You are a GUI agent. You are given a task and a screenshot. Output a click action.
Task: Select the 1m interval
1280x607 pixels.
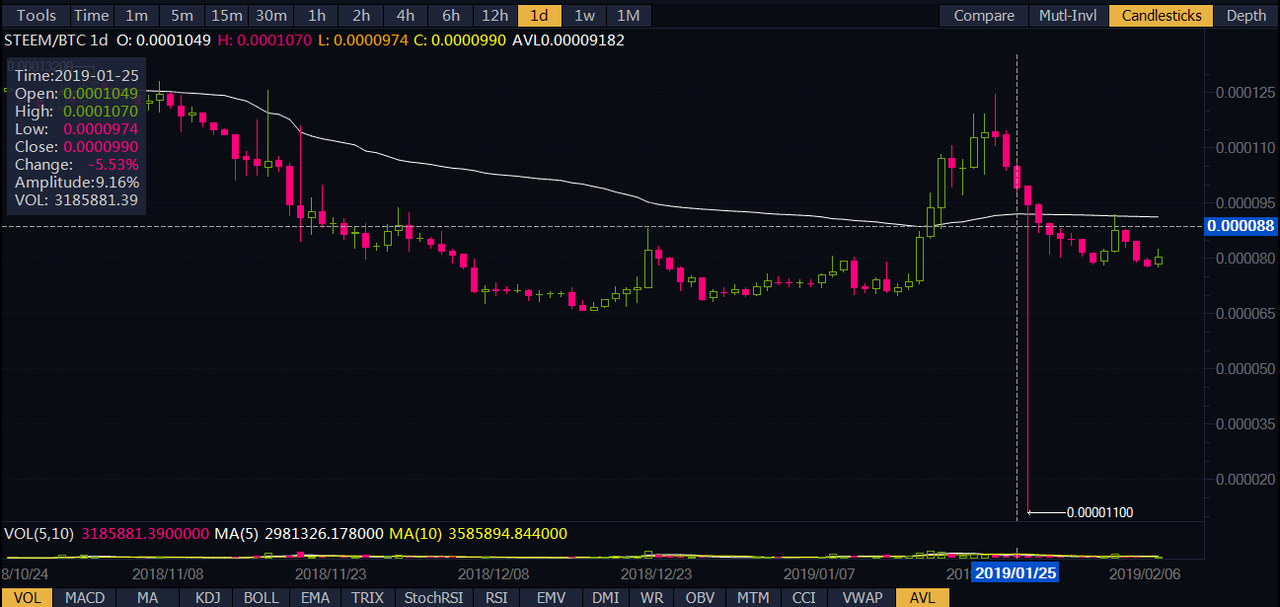pyautogui.click(x=136, y=15)
